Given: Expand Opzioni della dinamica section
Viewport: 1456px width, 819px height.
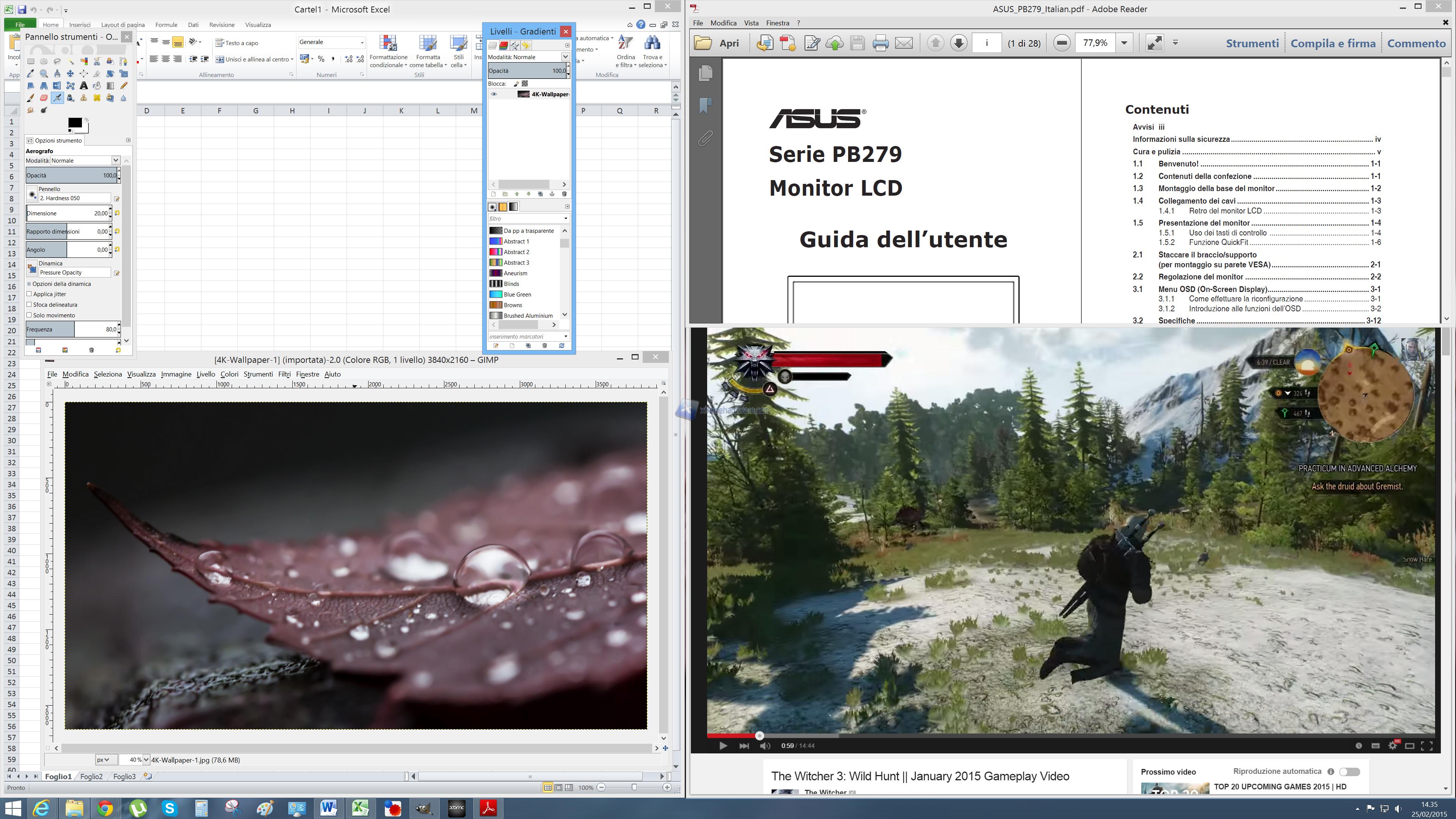Looking at the screenshot, I should tap(30, 284).
